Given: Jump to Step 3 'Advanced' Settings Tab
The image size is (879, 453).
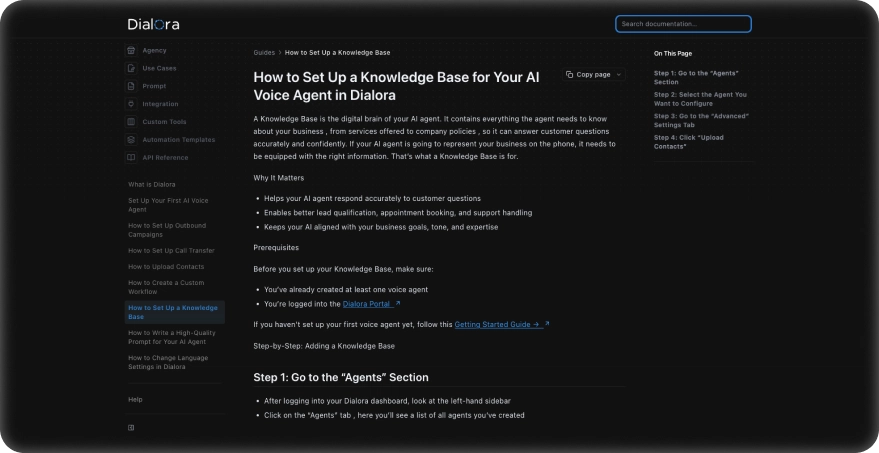Looking at the screenshot, I should coord(701,120).
